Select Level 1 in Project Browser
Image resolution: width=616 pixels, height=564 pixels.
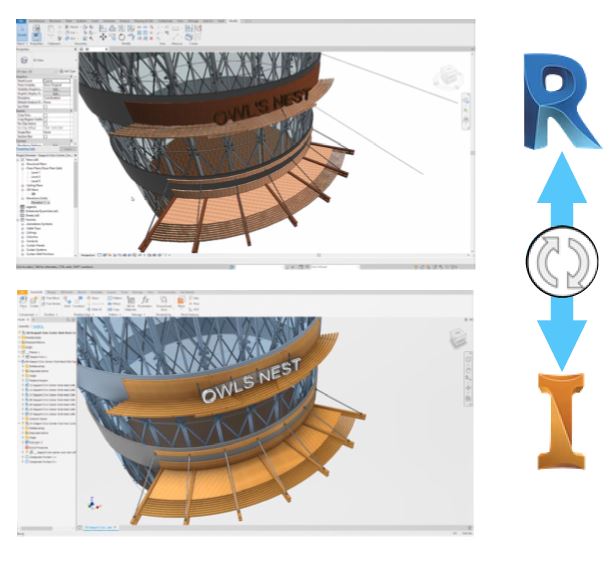[x=36, y=172]
